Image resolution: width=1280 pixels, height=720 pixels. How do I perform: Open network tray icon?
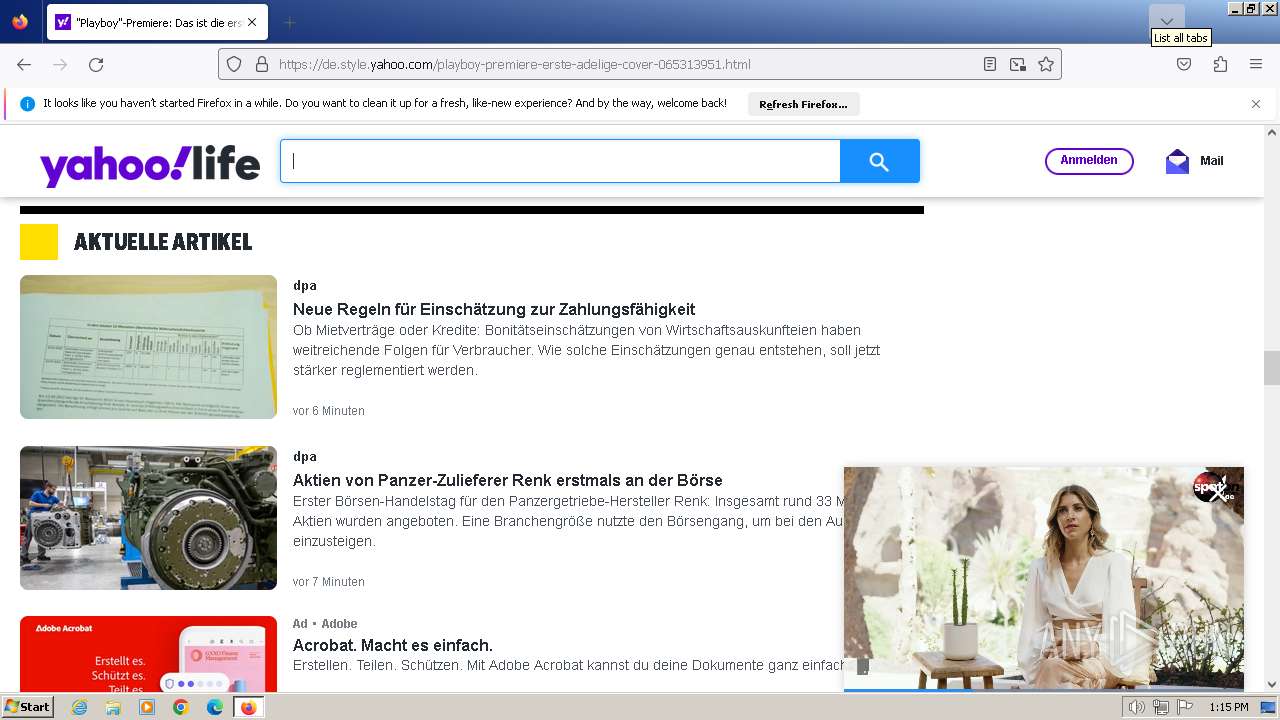coord(1160,707)
